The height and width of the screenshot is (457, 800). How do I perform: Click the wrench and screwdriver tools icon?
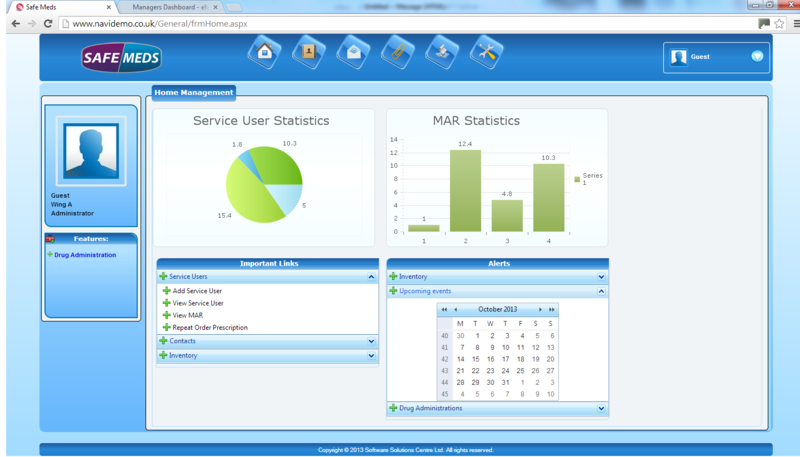pos(486,53)
